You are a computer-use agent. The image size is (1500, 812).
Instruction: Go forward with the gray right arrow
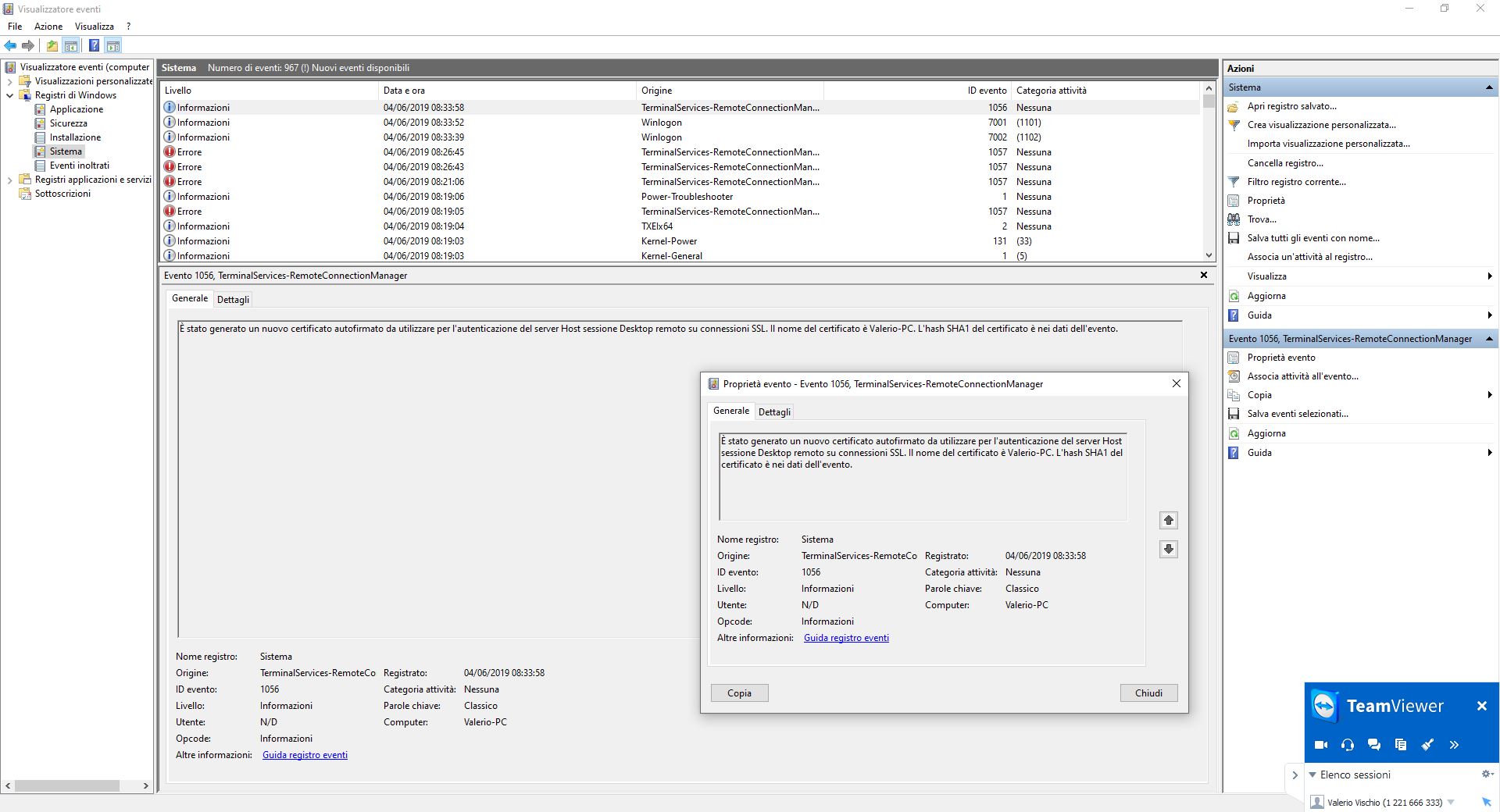click(x=28, y=45)
